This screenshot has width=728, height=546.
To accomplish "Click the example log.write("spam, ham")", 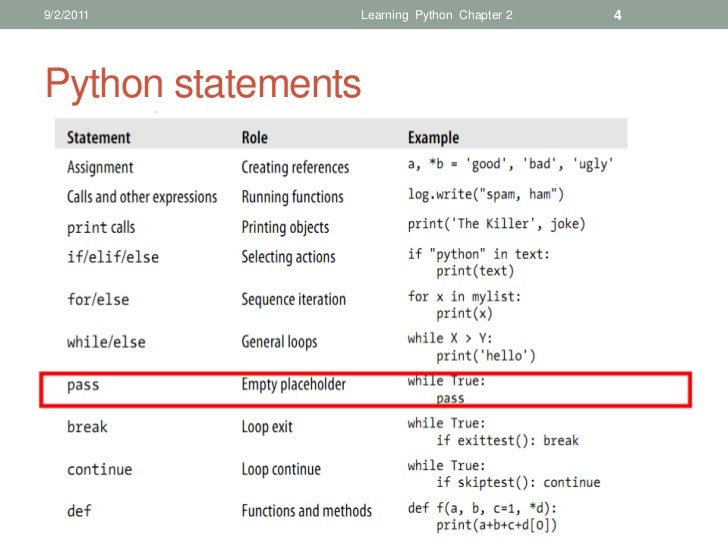I will point(486,194).
